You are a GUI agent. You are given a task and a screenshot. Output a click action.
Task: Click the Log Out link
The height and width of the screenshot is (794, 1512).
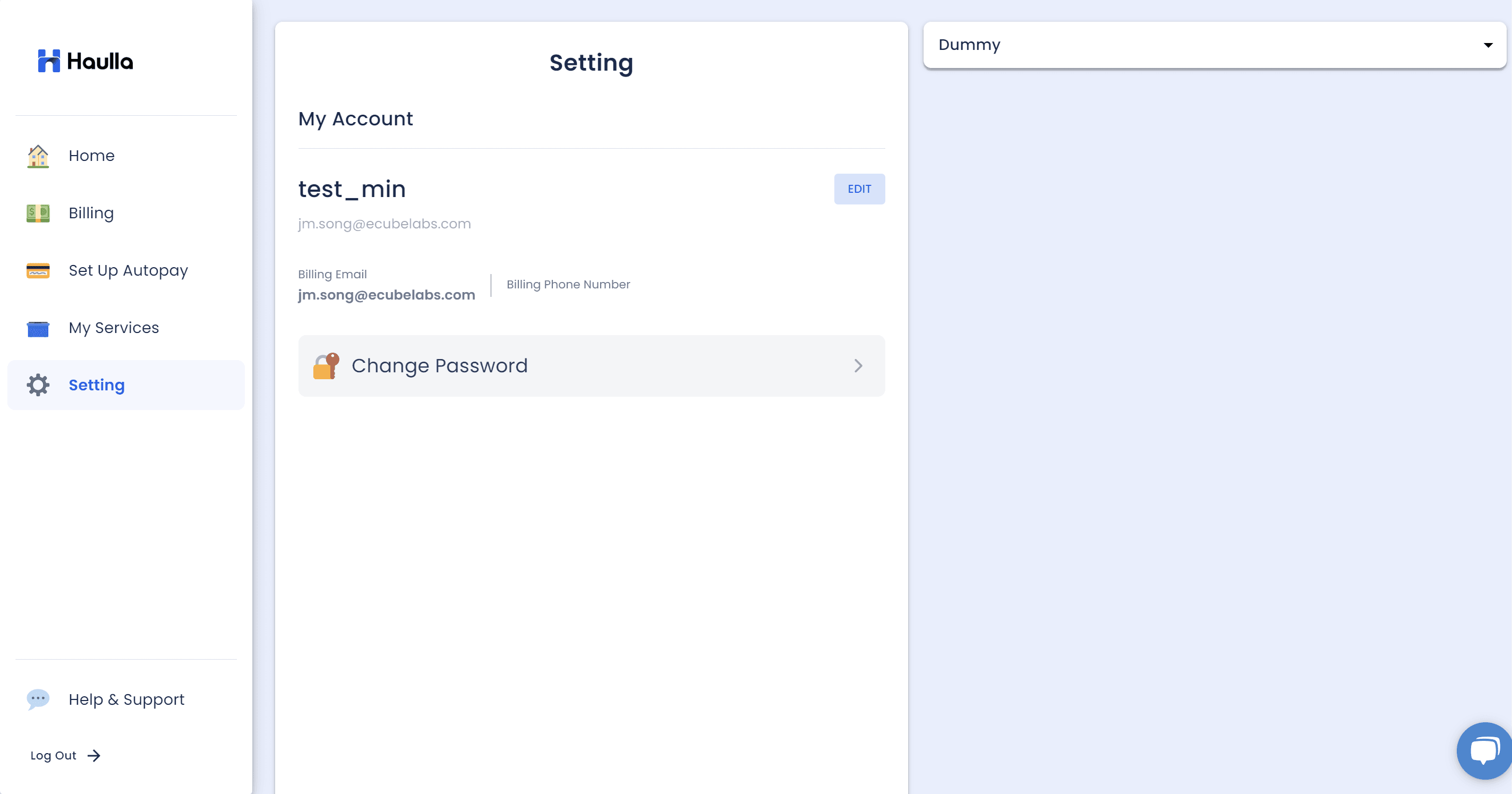(x=54, y=755)
